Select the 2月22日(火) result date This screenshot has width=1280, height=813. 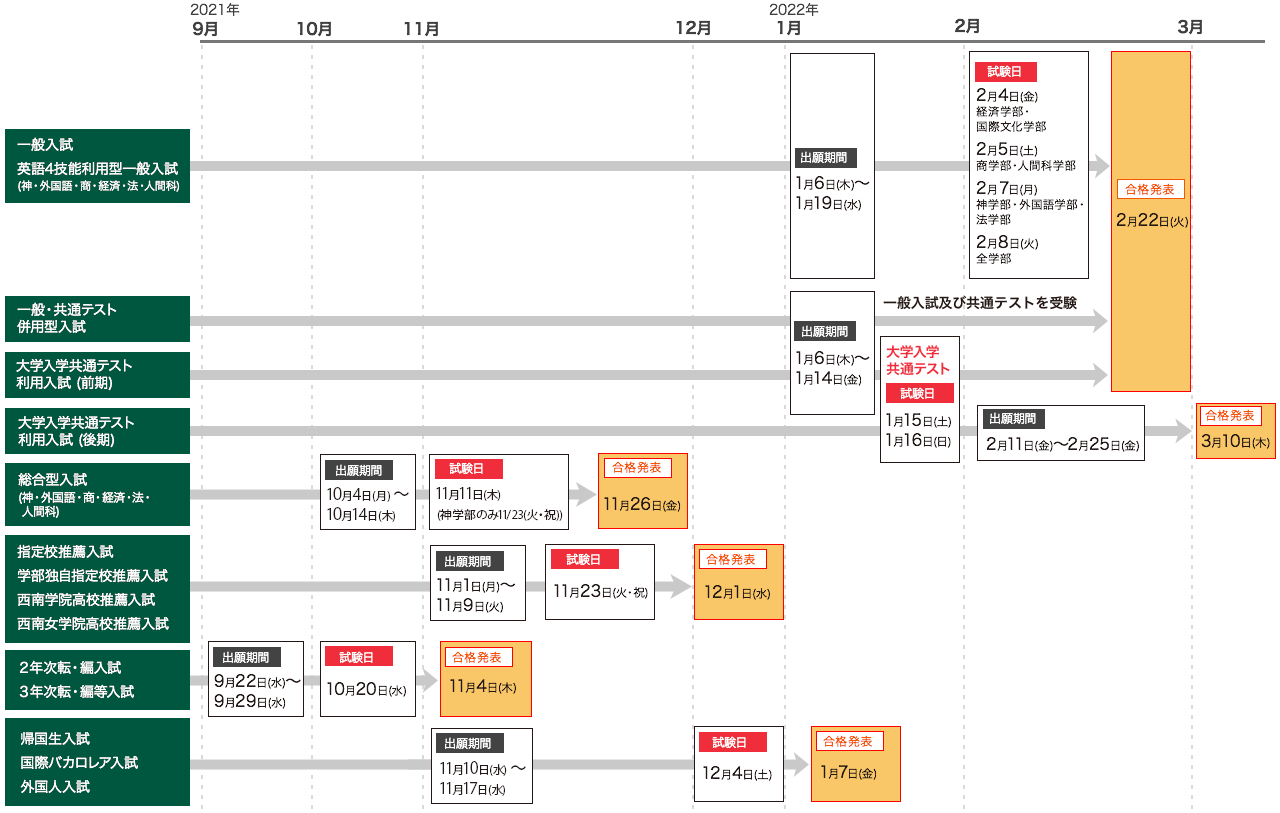tap(1152, 220)
